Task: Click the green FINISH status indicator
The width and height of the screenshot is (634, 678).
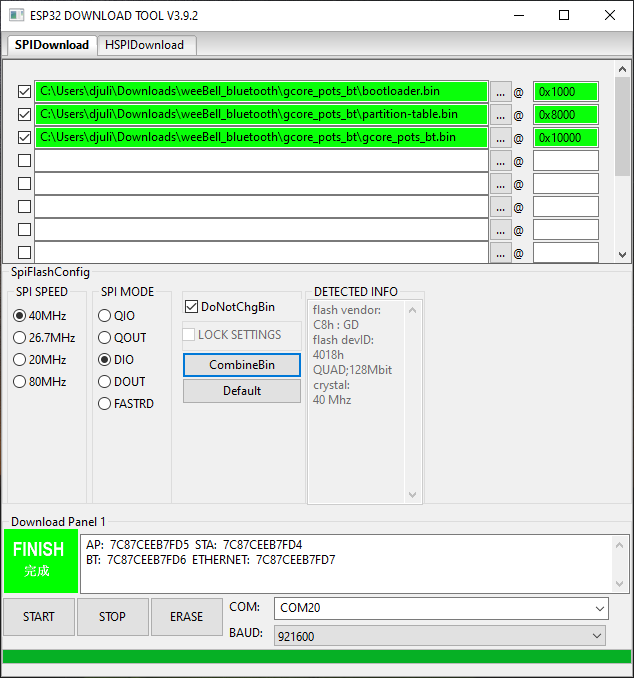Action: pyautogui.click(x=41, y=561)
